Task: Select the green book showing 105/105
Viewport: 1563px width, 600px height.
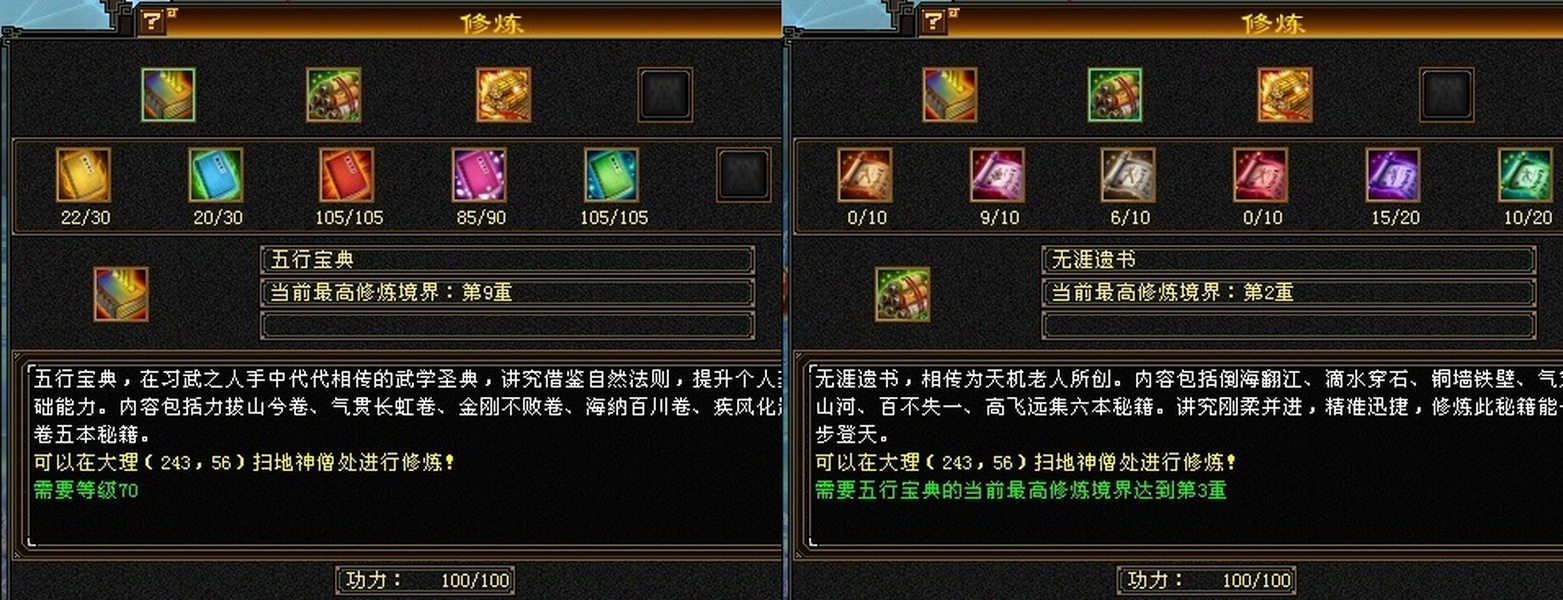Action: coord(611,175)
